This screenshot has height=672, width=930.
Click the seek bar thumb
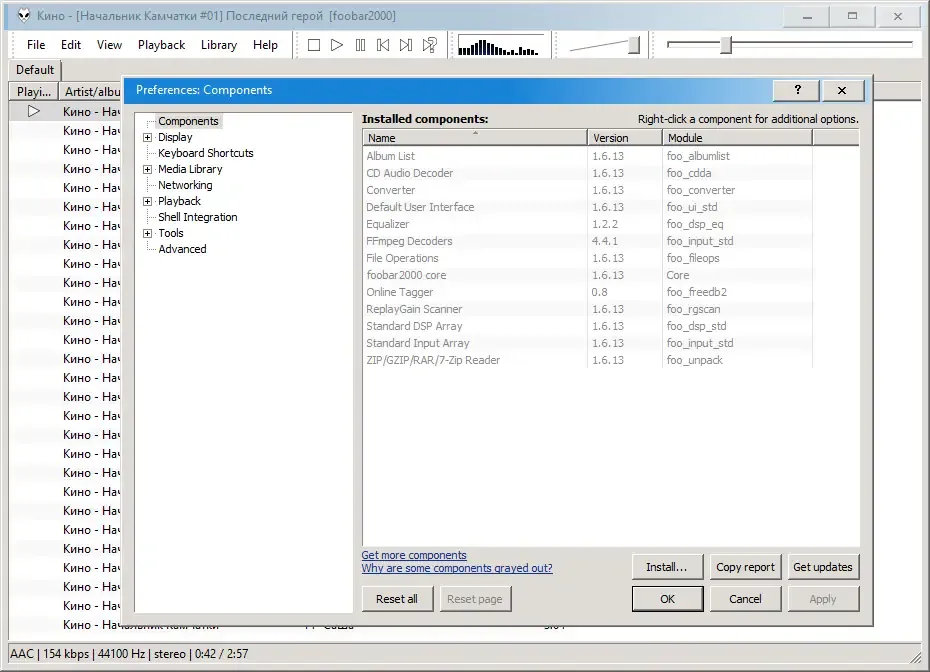pyautogui.click(x=726, y=45)
